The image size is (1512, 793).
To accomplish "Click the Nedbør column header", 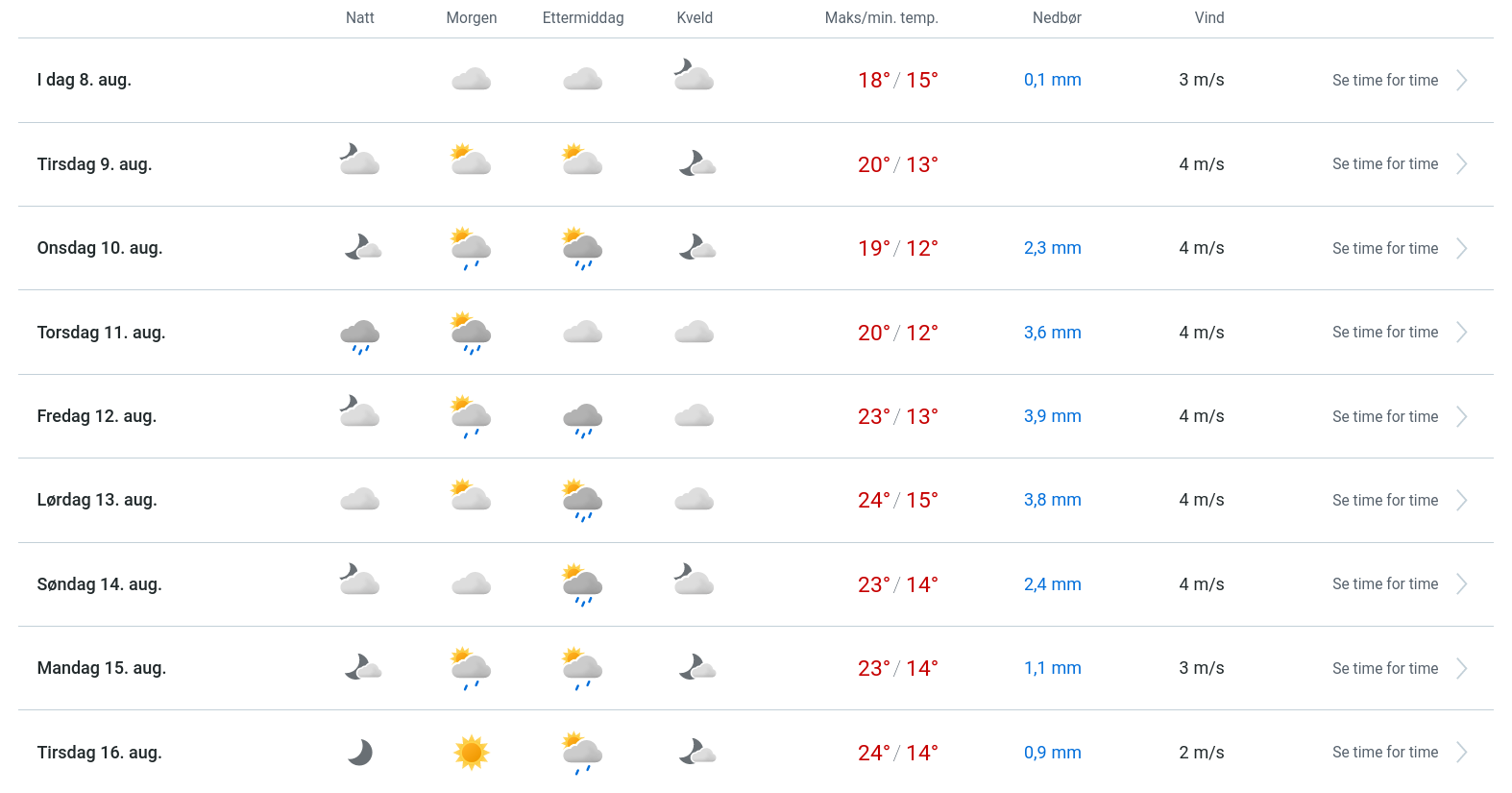I will [1057, 18].
